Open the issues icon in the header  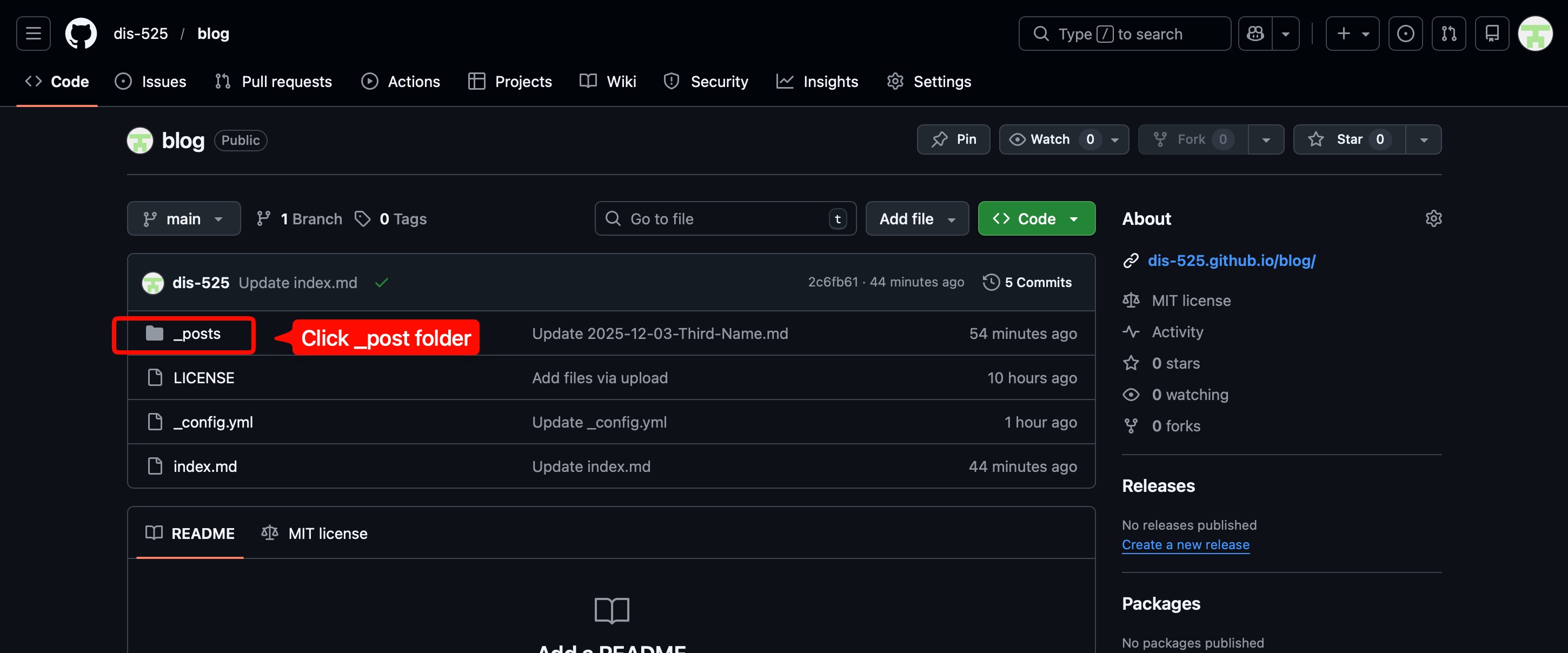click(1405, 34)
